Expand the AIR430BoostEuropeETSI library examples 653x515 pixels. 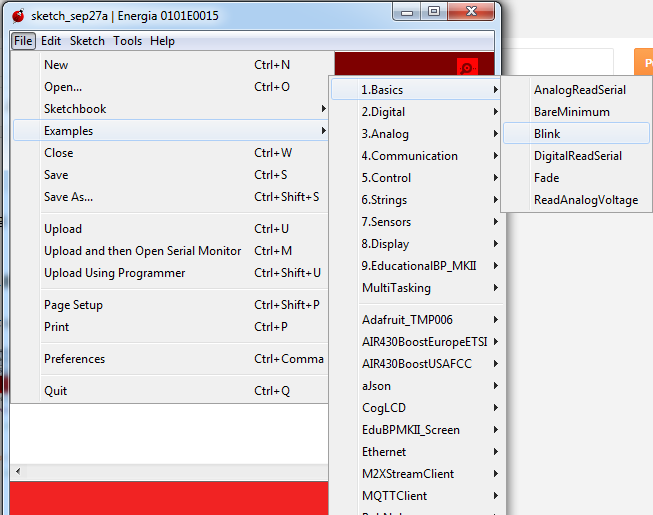click(x=416, y=342)
